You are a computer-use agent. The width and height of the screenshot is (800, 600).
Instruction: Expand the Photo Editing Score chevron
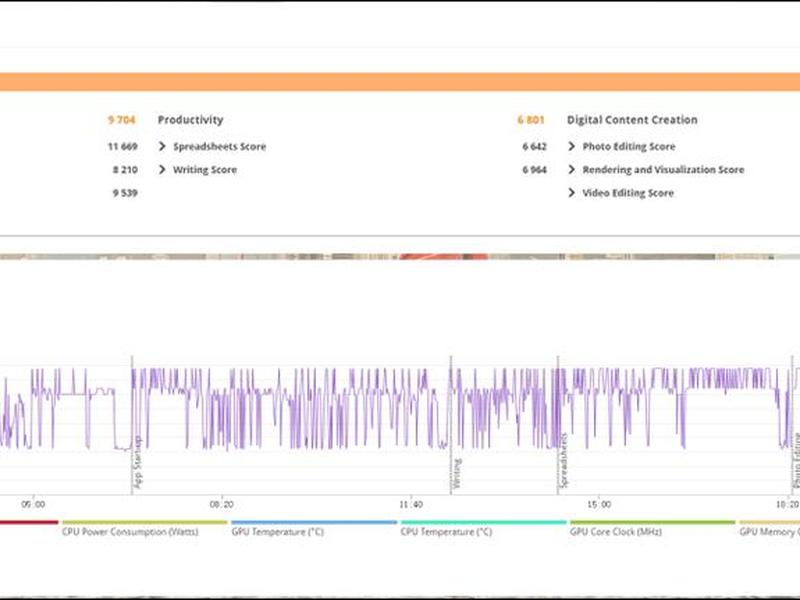pos(571,146)
